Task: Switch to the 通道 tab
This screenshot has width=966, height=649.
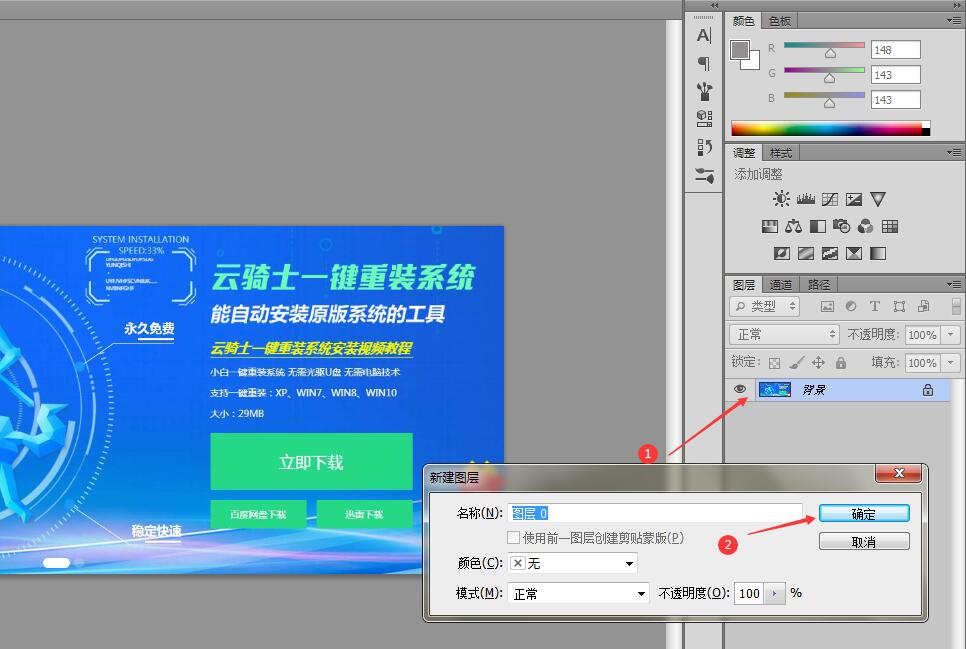Action: (x=781, y=284)
